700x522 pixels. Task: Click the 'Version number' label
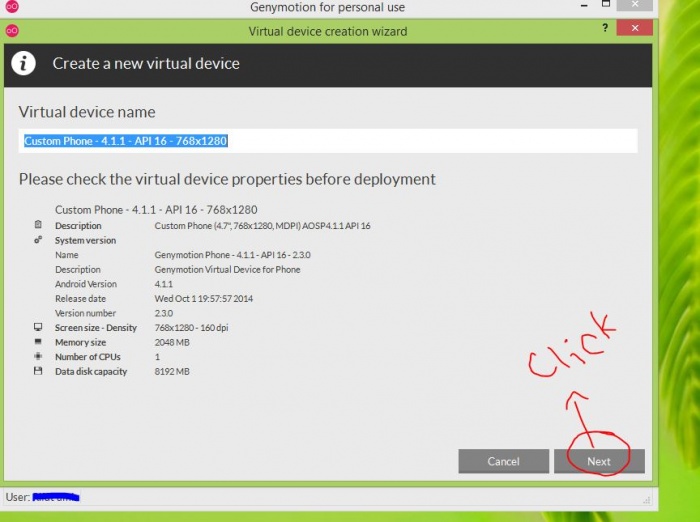point(85,313)
